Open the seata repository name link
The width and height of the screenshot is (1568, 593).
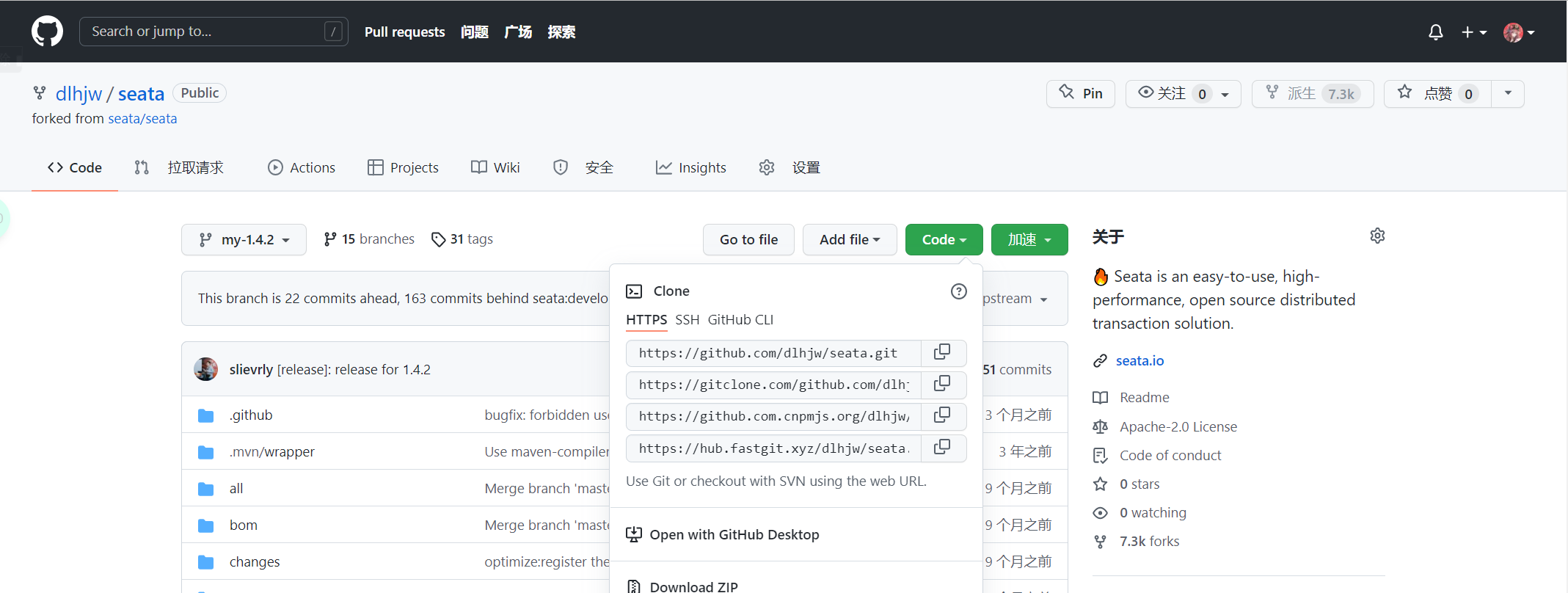pyautogui.click(x=141, y=94)
